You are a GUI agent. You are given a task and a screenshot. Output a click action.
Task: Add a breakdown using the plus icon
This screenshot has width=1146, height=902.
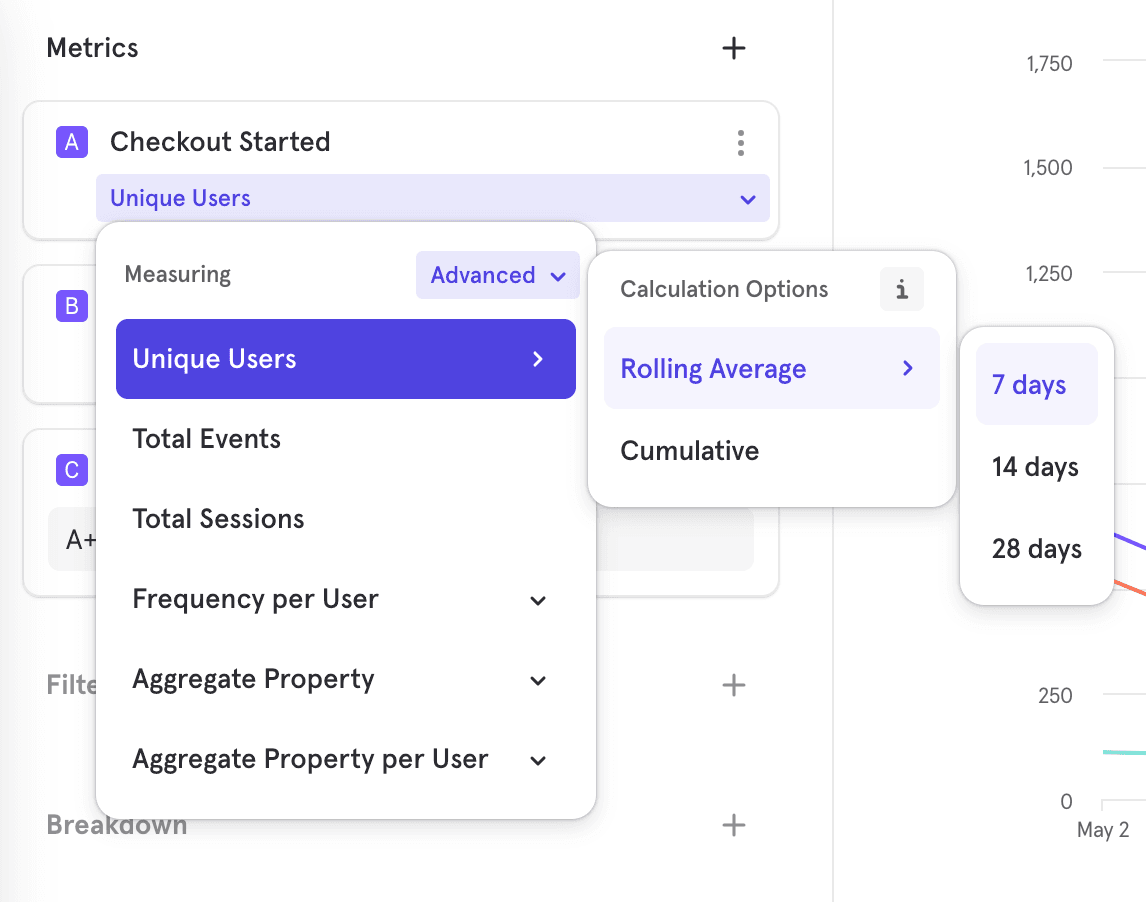(734, 825)
